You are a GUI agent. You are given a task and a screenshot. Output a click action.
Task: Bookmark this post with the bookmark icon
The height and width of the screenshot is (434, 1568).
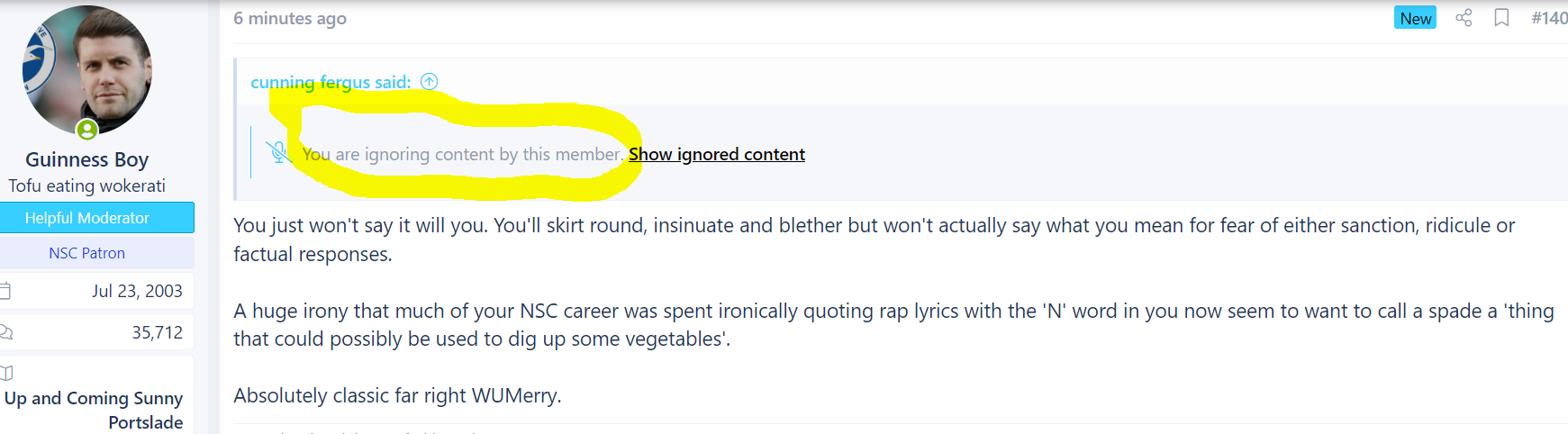coord(1501,18)
